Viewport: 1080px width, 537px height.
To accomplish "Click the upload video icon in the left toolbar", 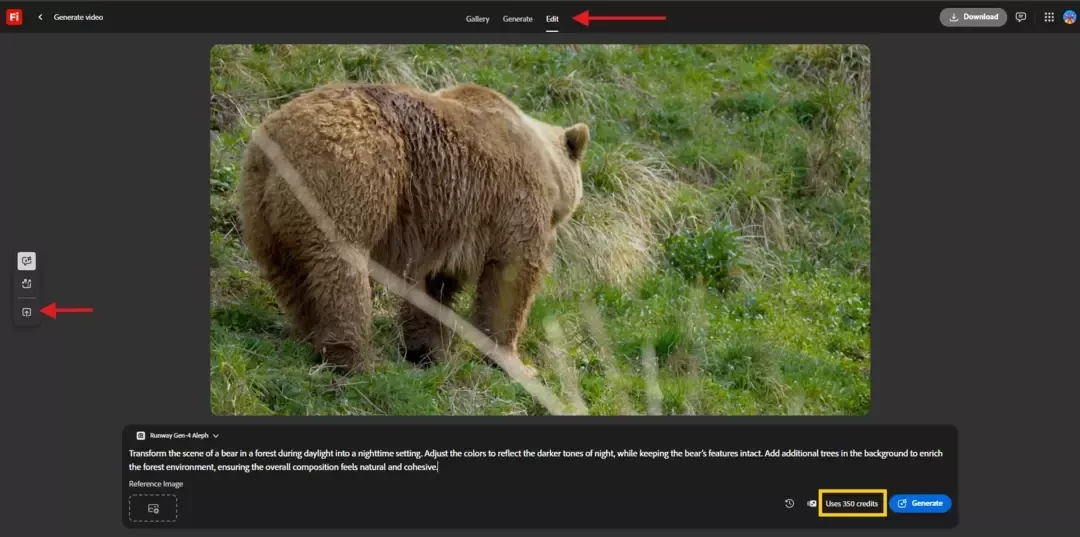I will (x=27, y=312).
